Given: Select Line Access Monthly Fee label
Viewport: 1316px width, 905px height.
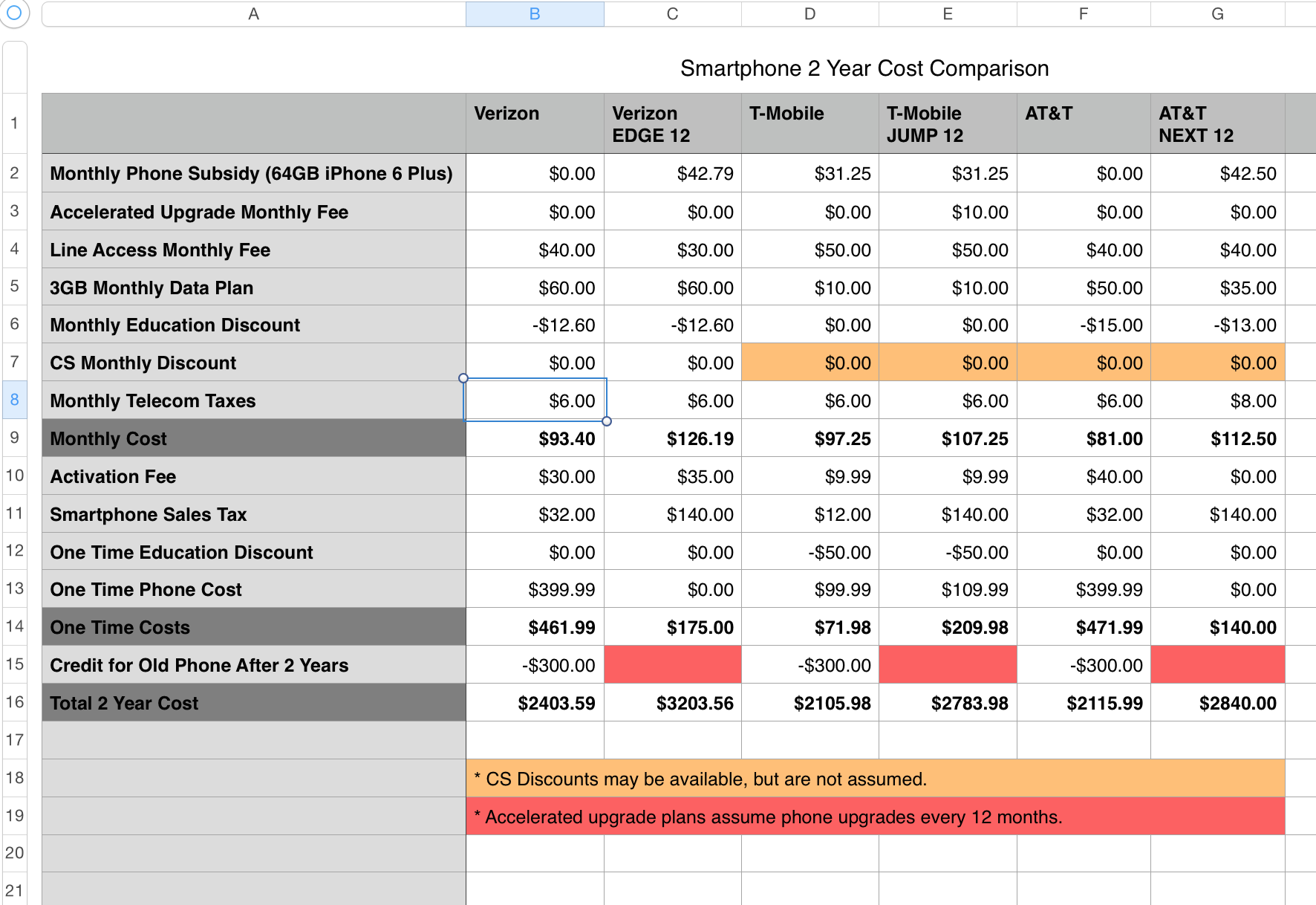Looking at the screenshot, I should tap(254, 250).
